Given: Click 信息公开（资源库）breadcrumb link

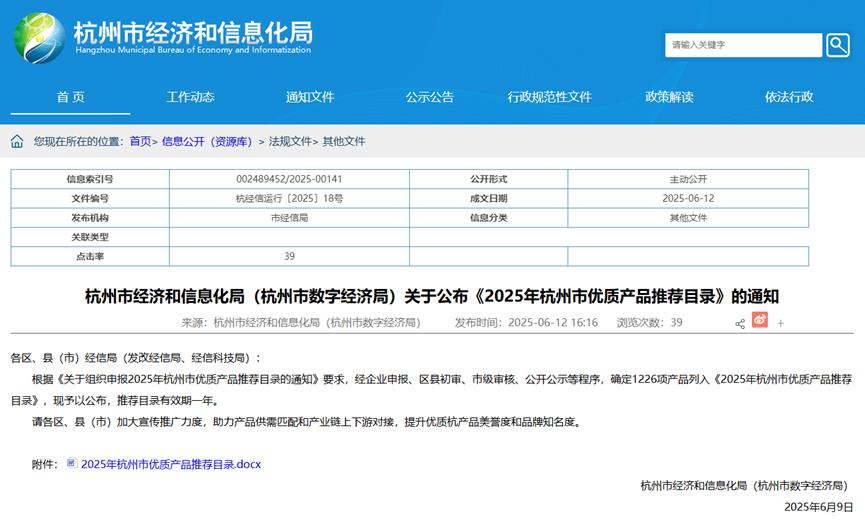Looking at the screenshot, I should [207, 142].
